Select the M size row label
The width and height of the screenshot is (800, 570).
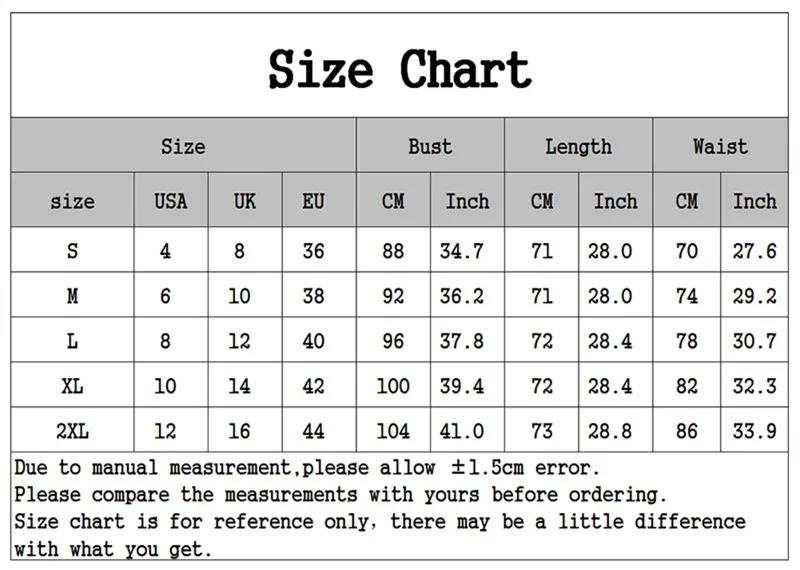pos(72,295)
